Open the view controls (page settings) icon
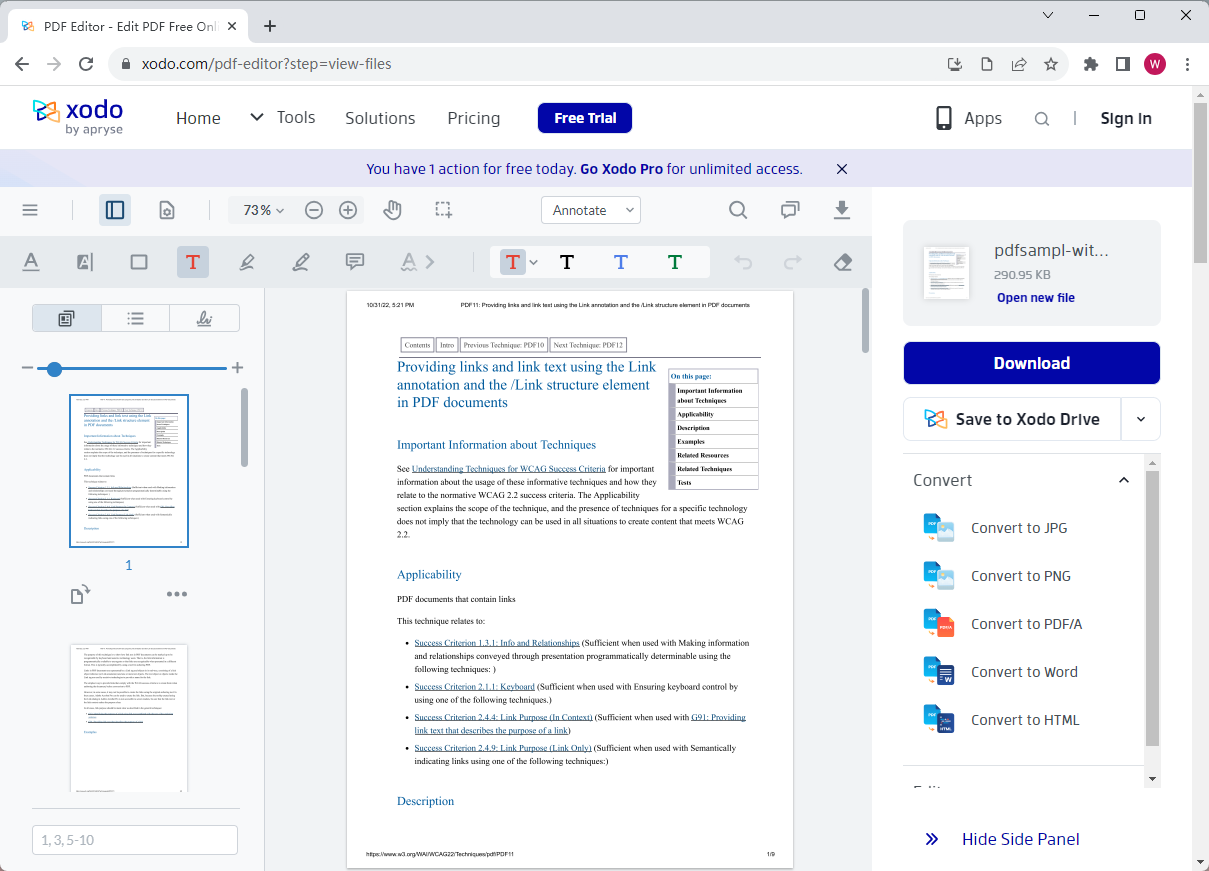1209x871 pixels. coord(167,210)
